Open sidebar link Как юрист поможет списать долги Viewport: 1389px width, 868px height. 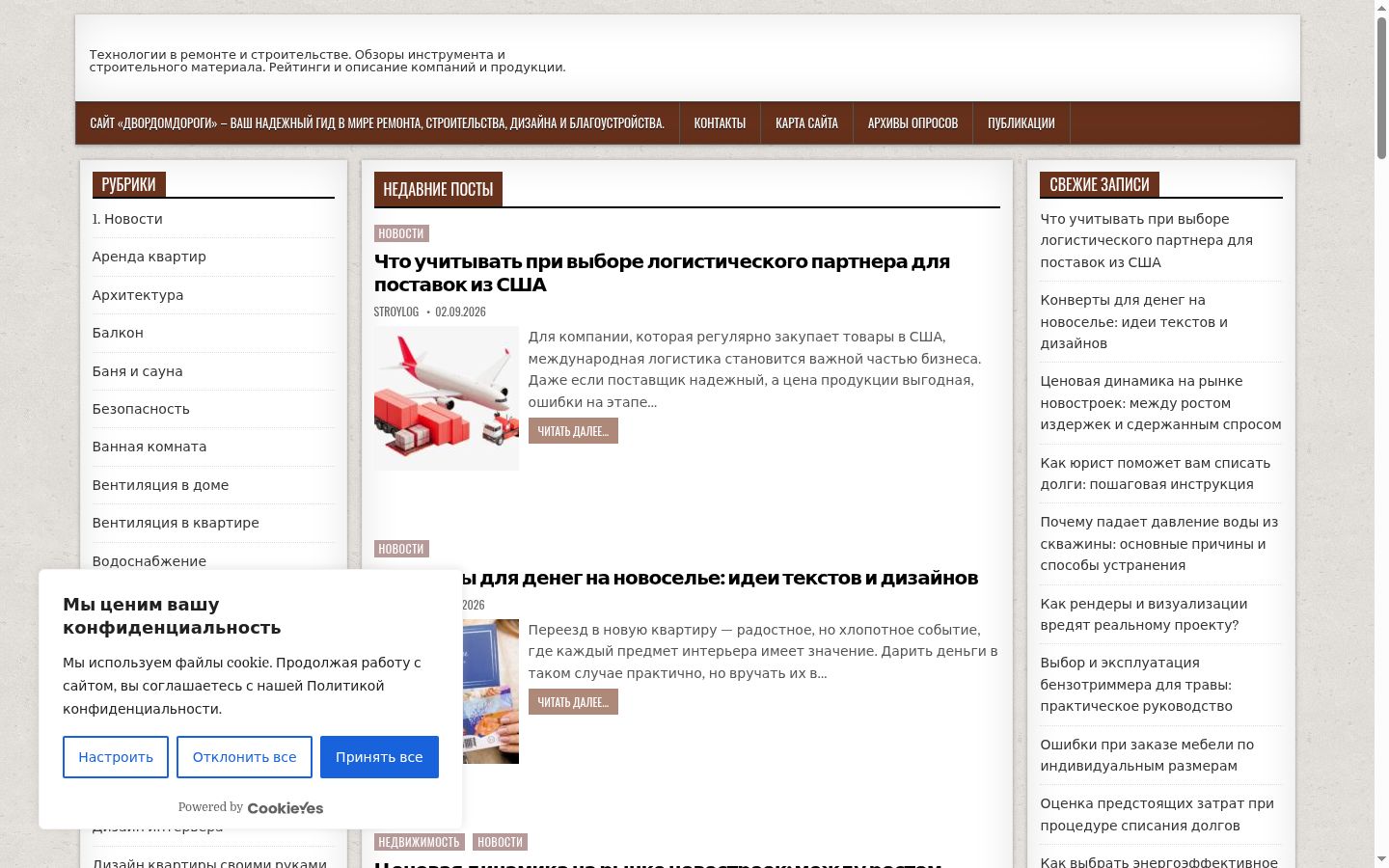(1155, 474)
